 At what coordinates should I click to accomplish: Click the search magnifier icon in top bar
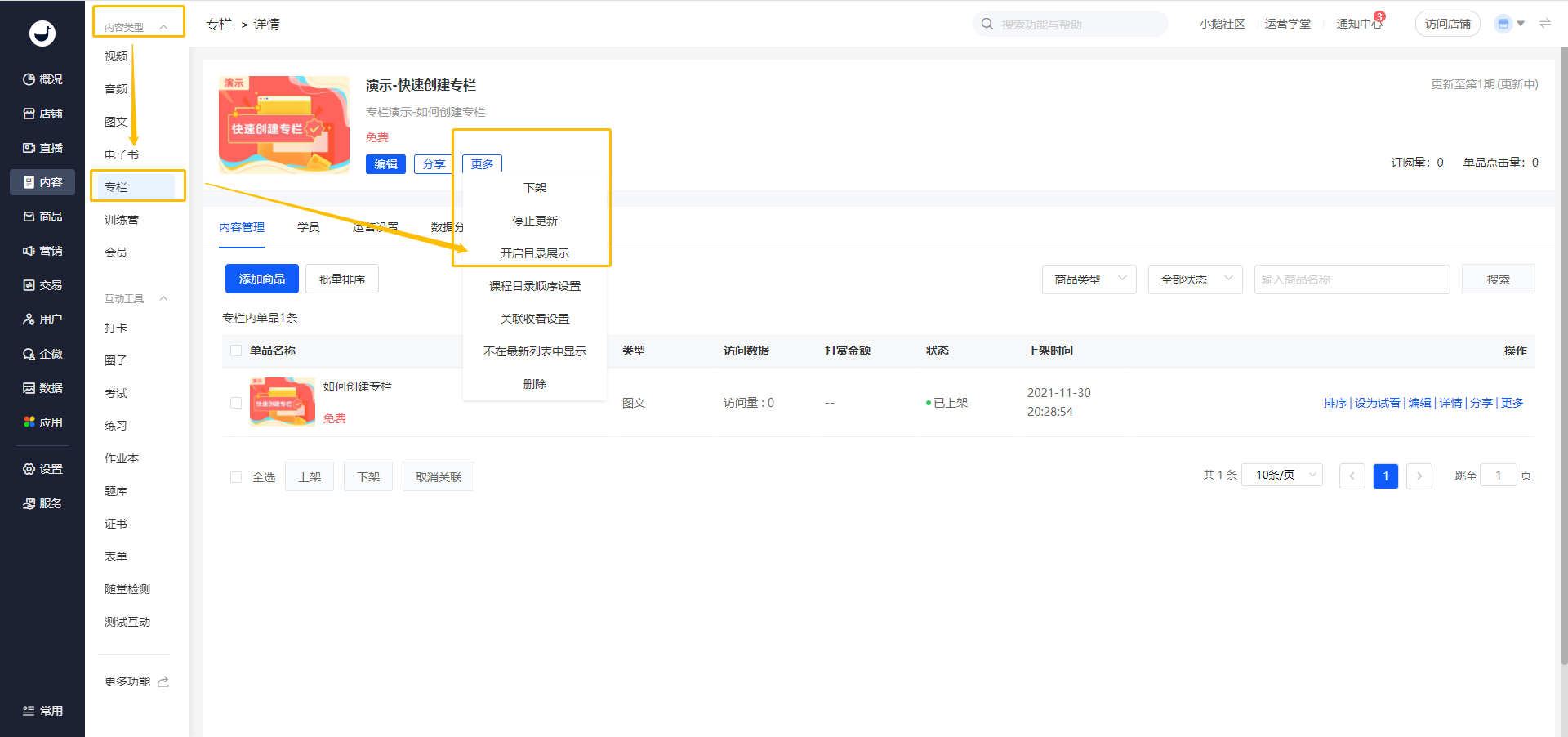(987, 25)
